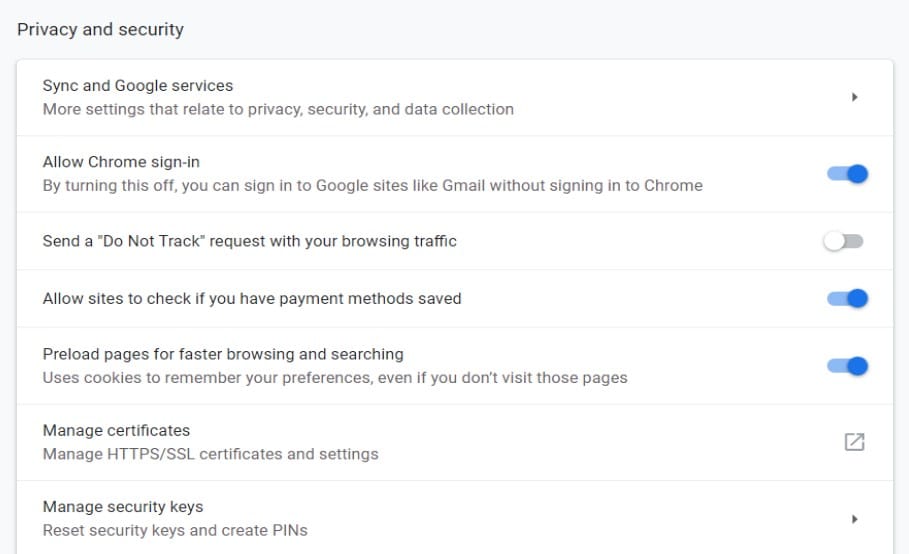Open Manage certificates external link icon
909x554 pixels.
coord(854,442)
